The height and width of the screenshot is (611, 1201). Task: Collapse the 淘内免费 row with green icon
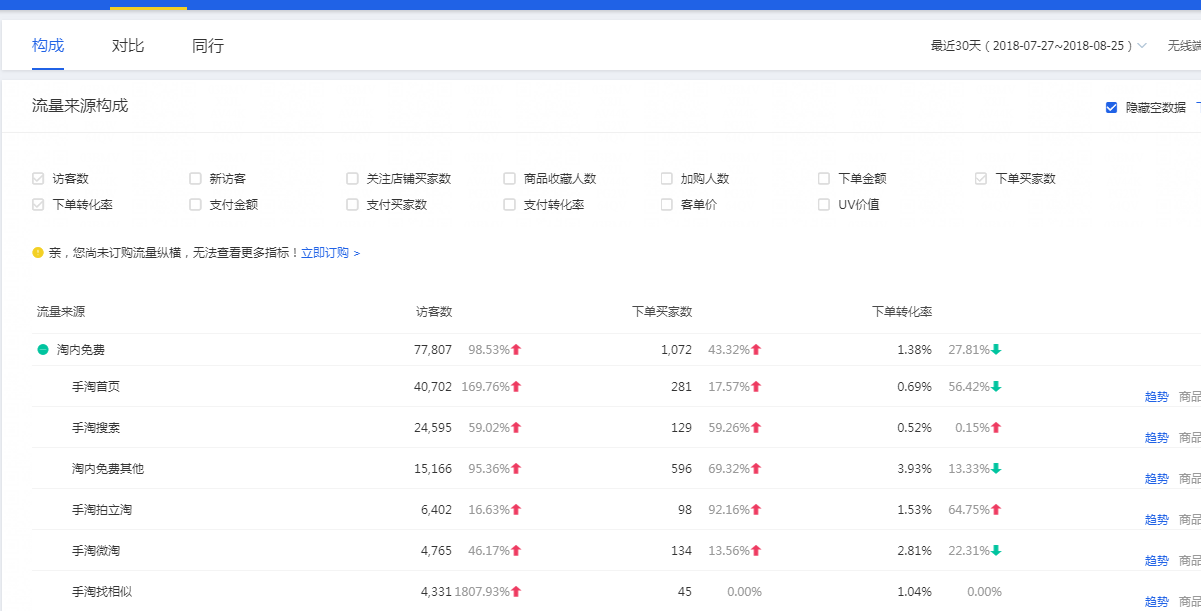click(43, 350)
